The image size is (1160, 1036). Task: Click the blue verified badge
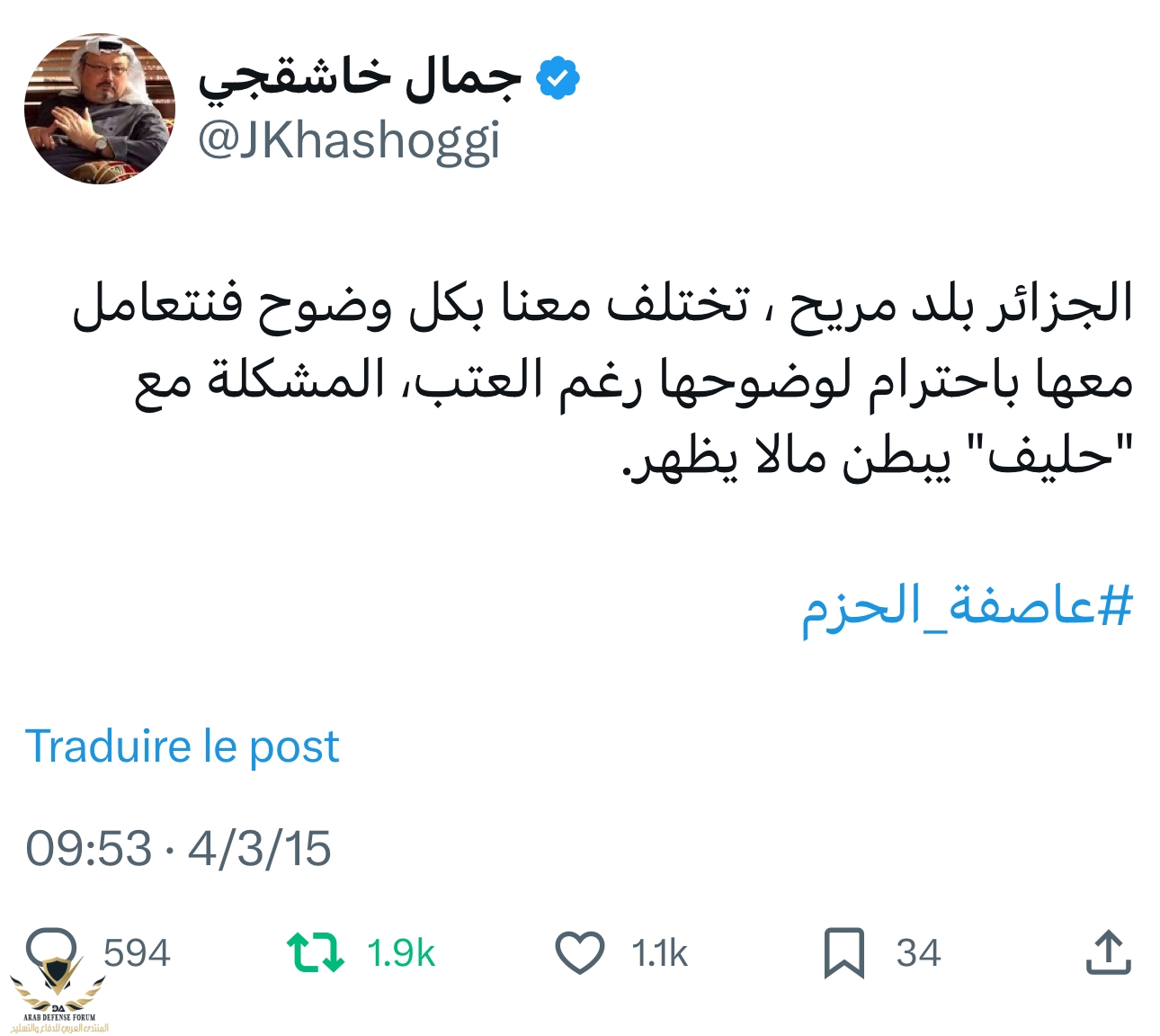[558, 78]
